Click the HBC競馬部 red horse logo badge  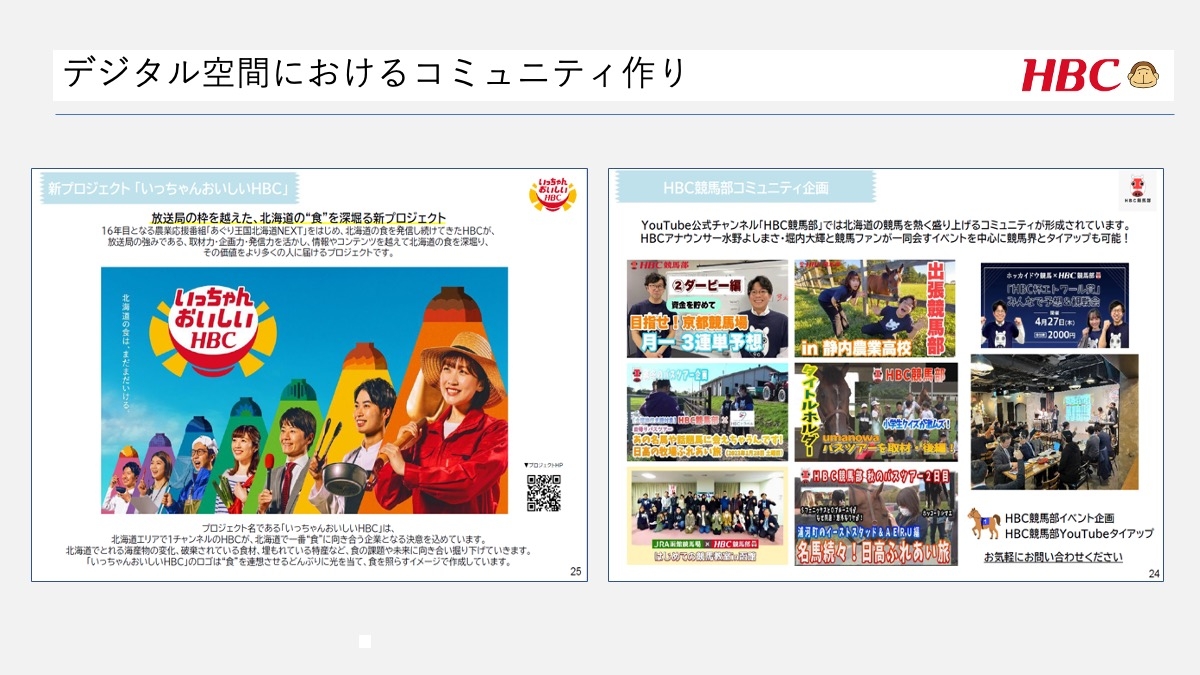coord(1137,192)
